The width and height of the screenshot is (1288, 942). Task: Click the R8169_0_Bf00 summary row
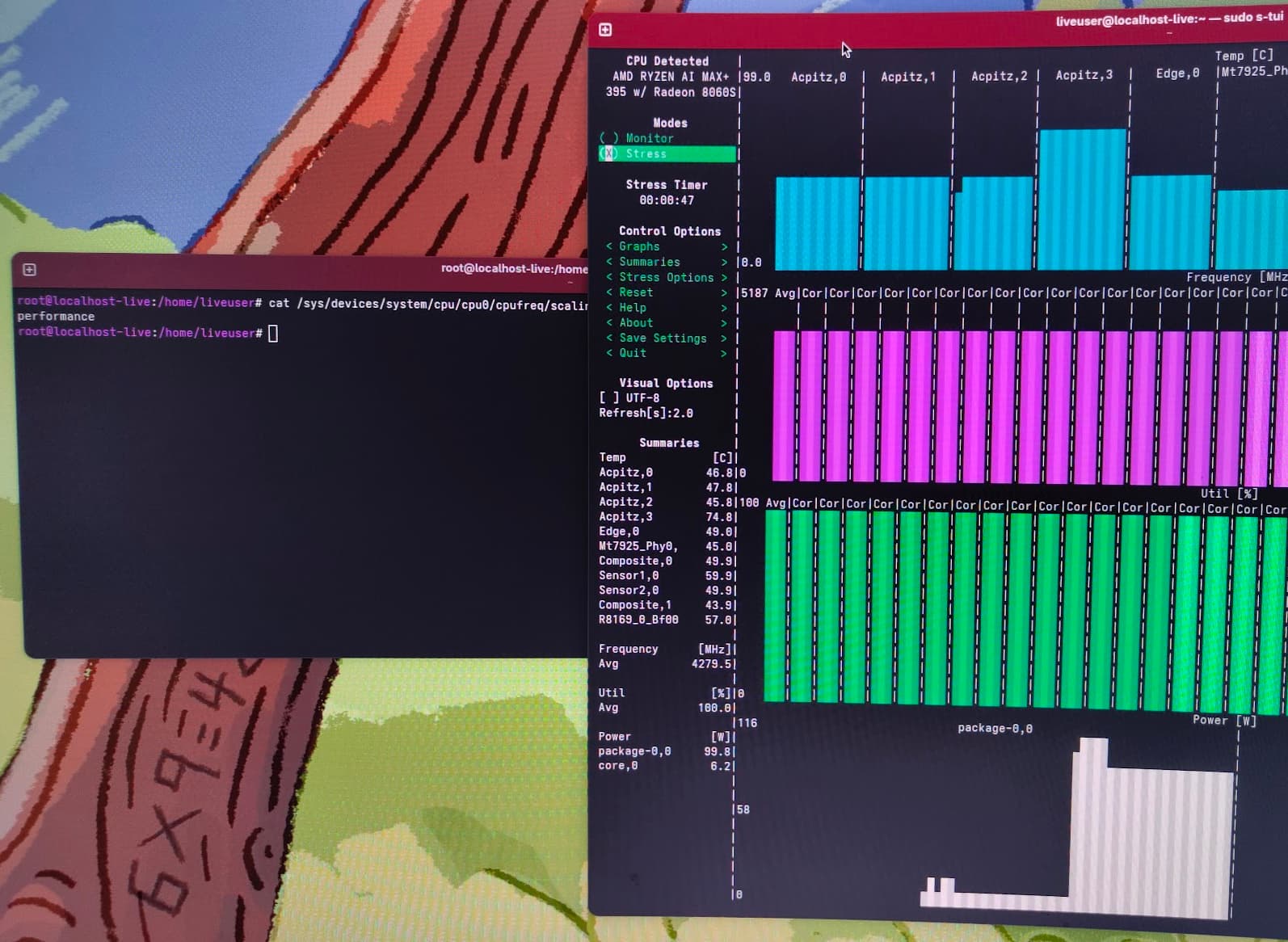(x=667, y=620)
